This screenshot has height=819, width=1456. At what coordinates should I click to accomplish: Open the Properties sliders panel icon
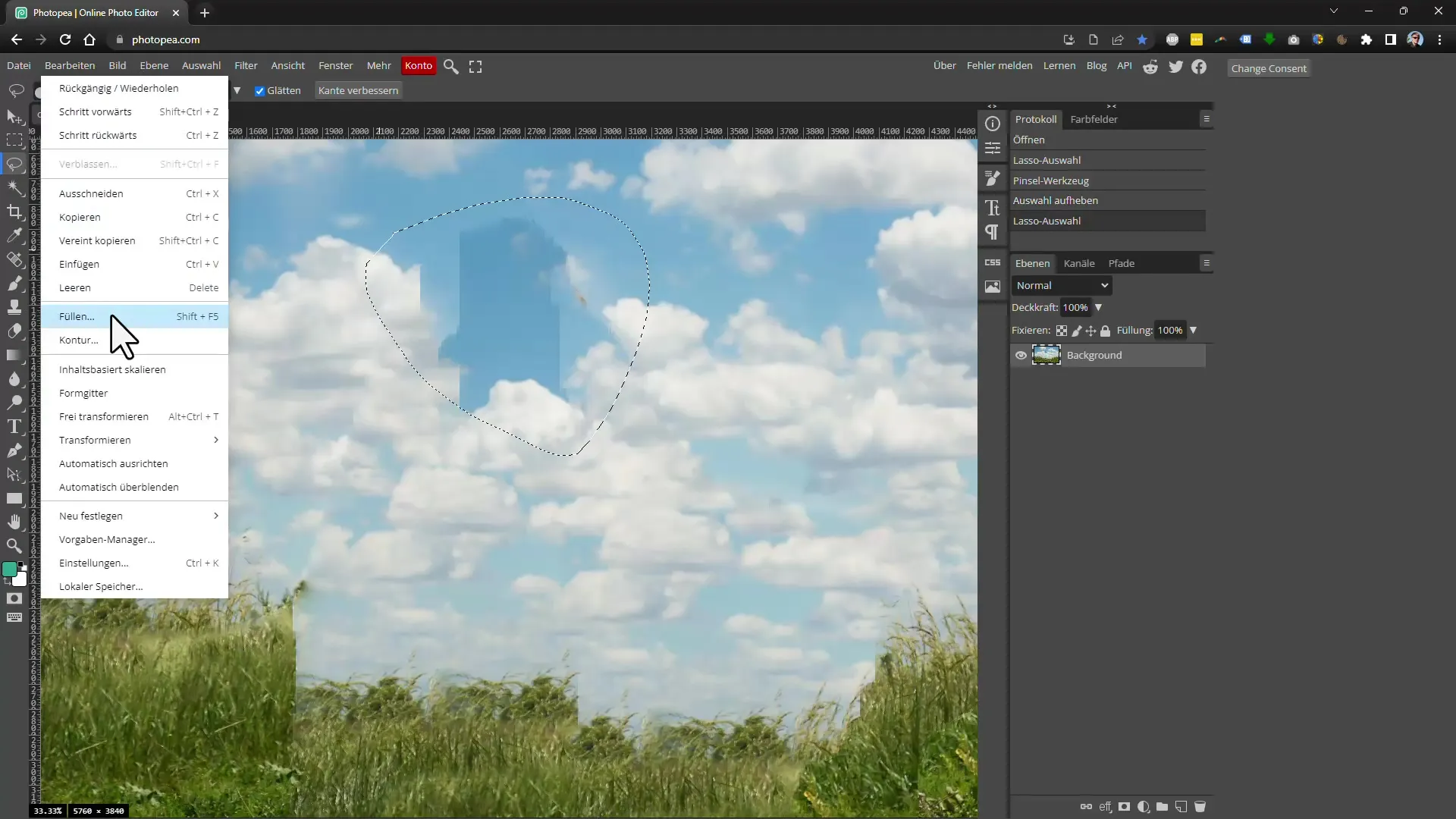993,148
